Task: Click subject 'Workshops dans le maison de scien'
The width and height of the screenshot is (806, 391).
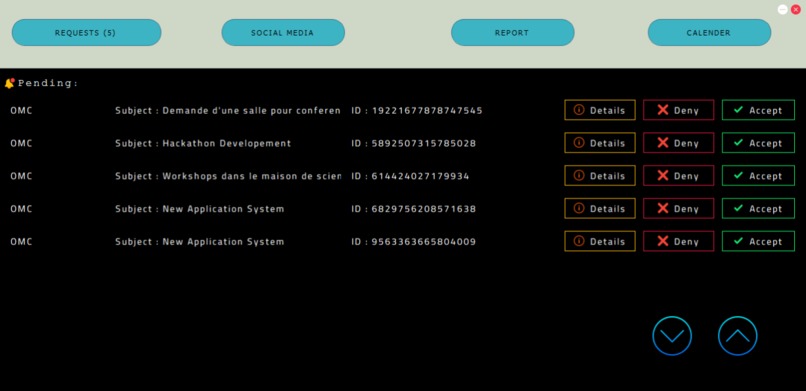Action: point(251,176)
